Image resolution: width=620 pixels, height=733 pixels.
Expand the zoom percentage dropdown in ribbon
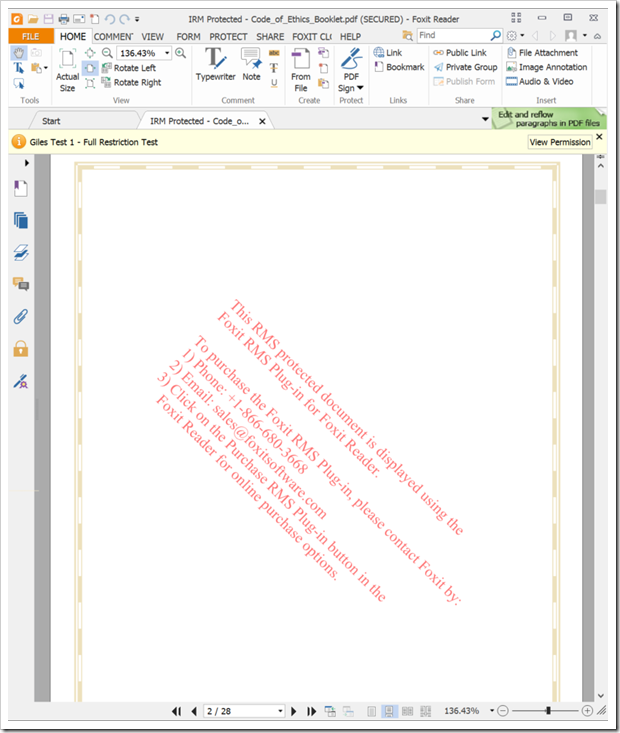166,53
